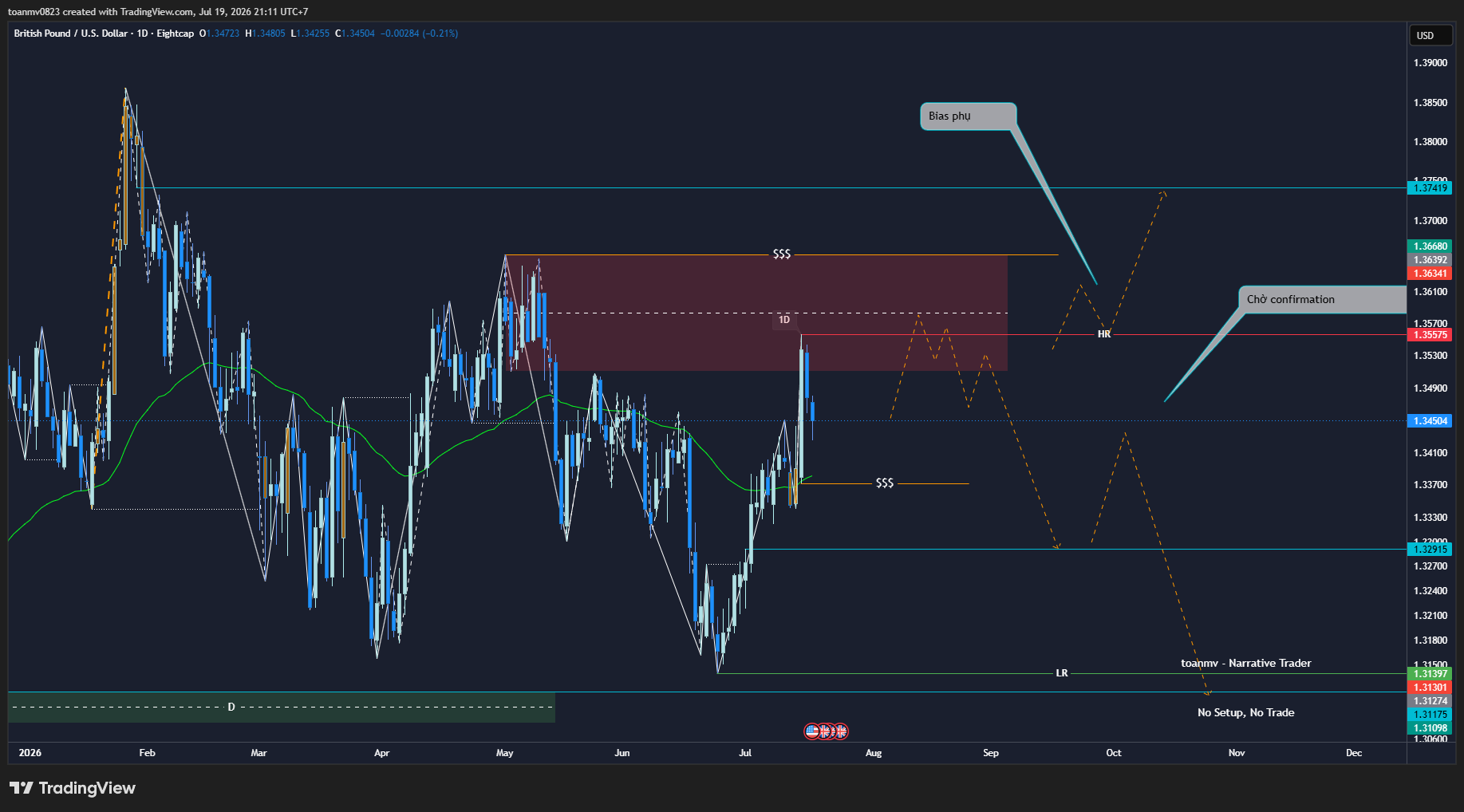1464x812 pixels.
Task: Click the 1.31800 price axis tick
Action: pos(1430,641)
